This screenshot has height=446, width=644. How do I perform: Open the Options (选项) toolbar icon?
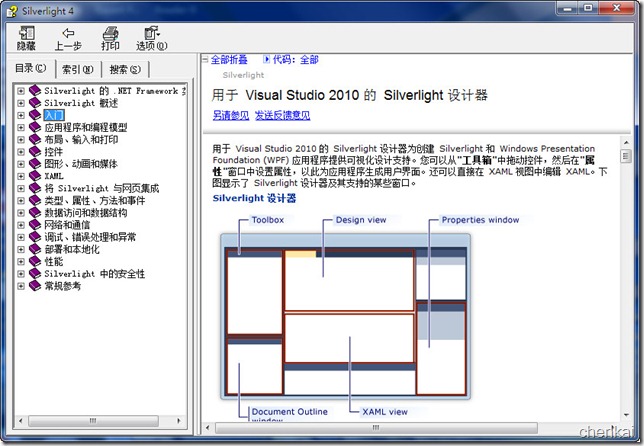tap(152, 38)
